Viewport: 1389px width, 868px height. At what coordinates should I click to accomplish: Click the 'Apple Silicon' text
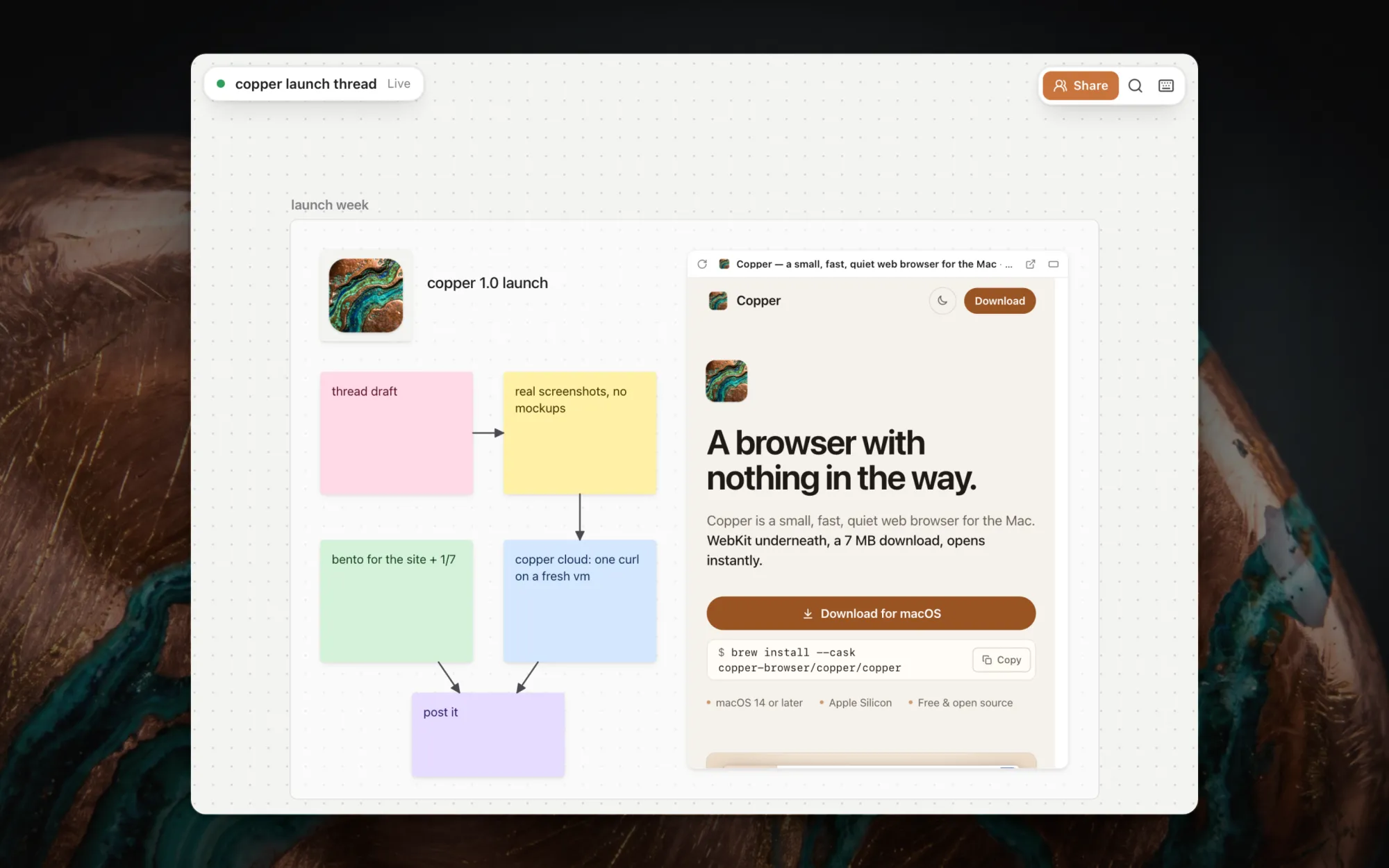(860, 703)
